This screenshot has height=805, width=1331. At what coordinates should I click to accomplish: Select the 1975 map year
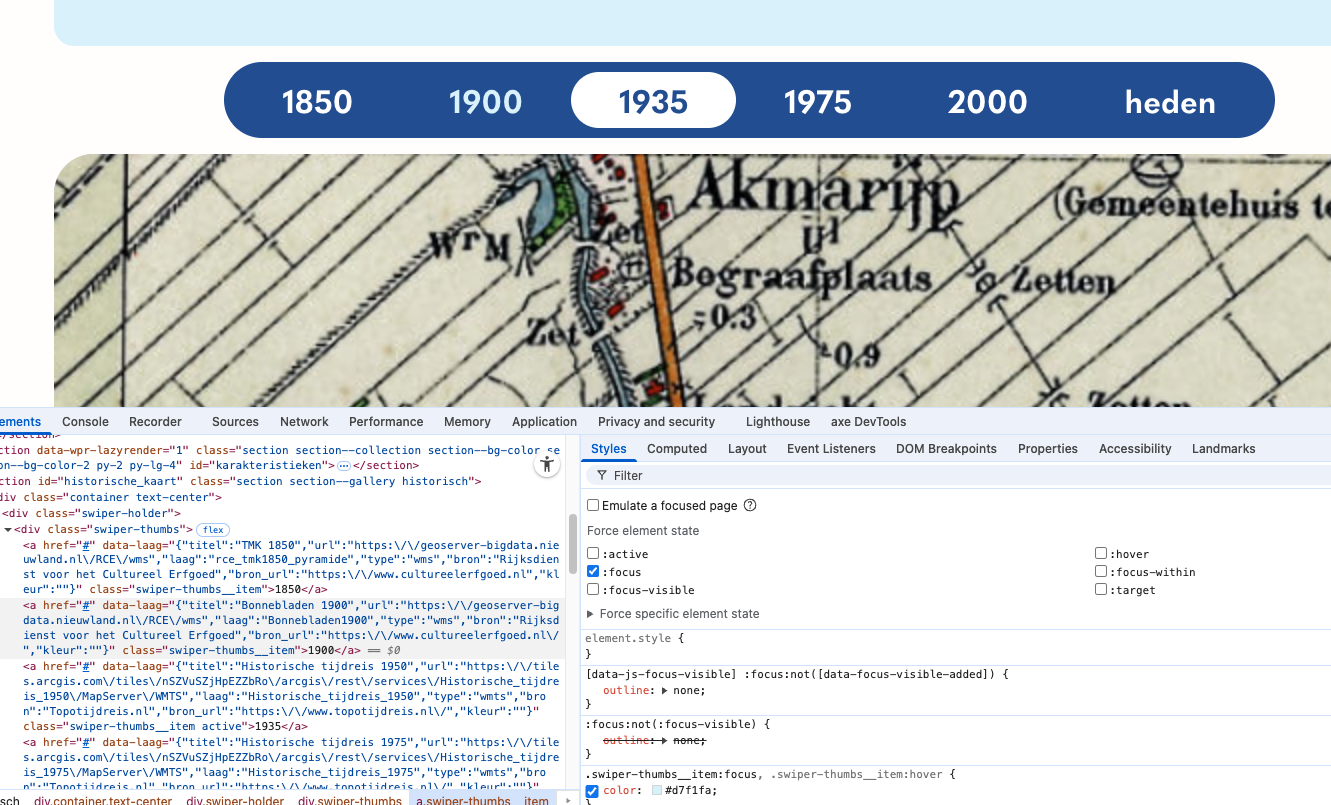[x=817, y=101]
